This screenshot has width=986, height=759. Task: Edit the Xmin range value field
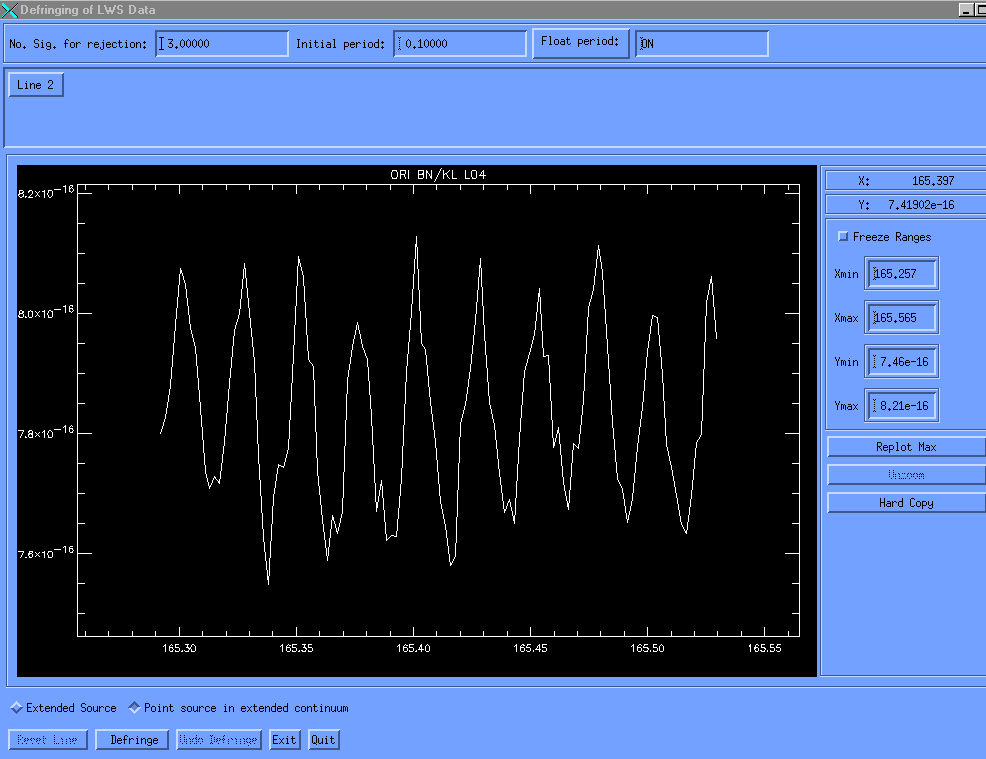902,274
